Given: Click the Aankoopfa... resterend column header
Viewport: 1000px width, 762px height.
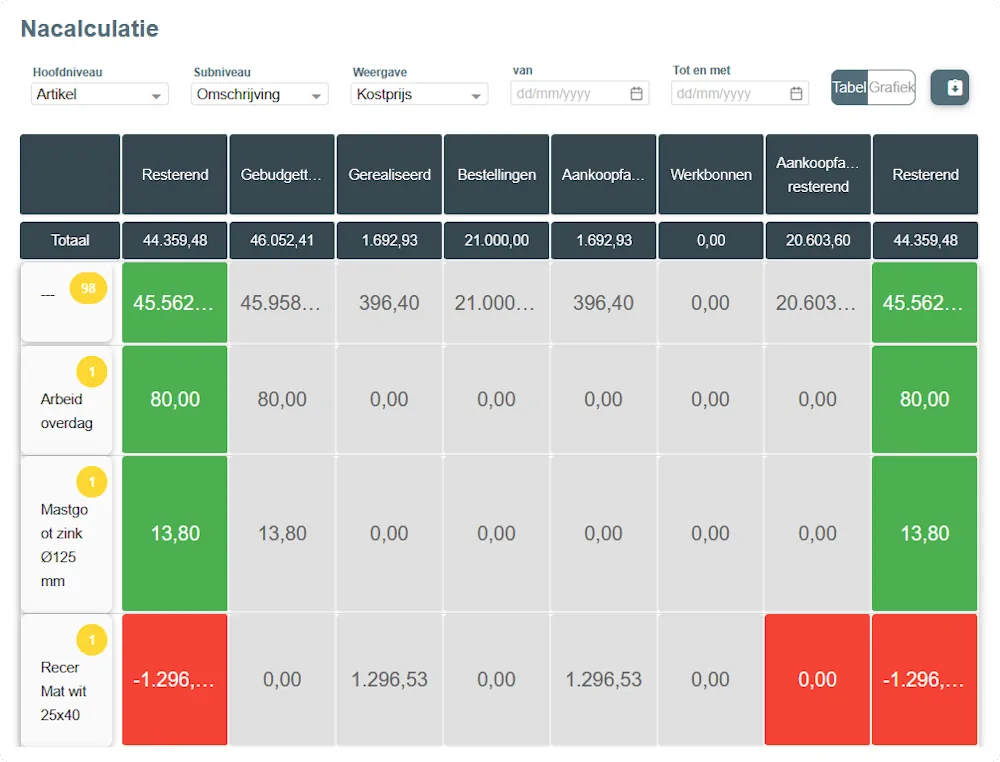Looking at the screenshot, I should [x=818, y=175].
